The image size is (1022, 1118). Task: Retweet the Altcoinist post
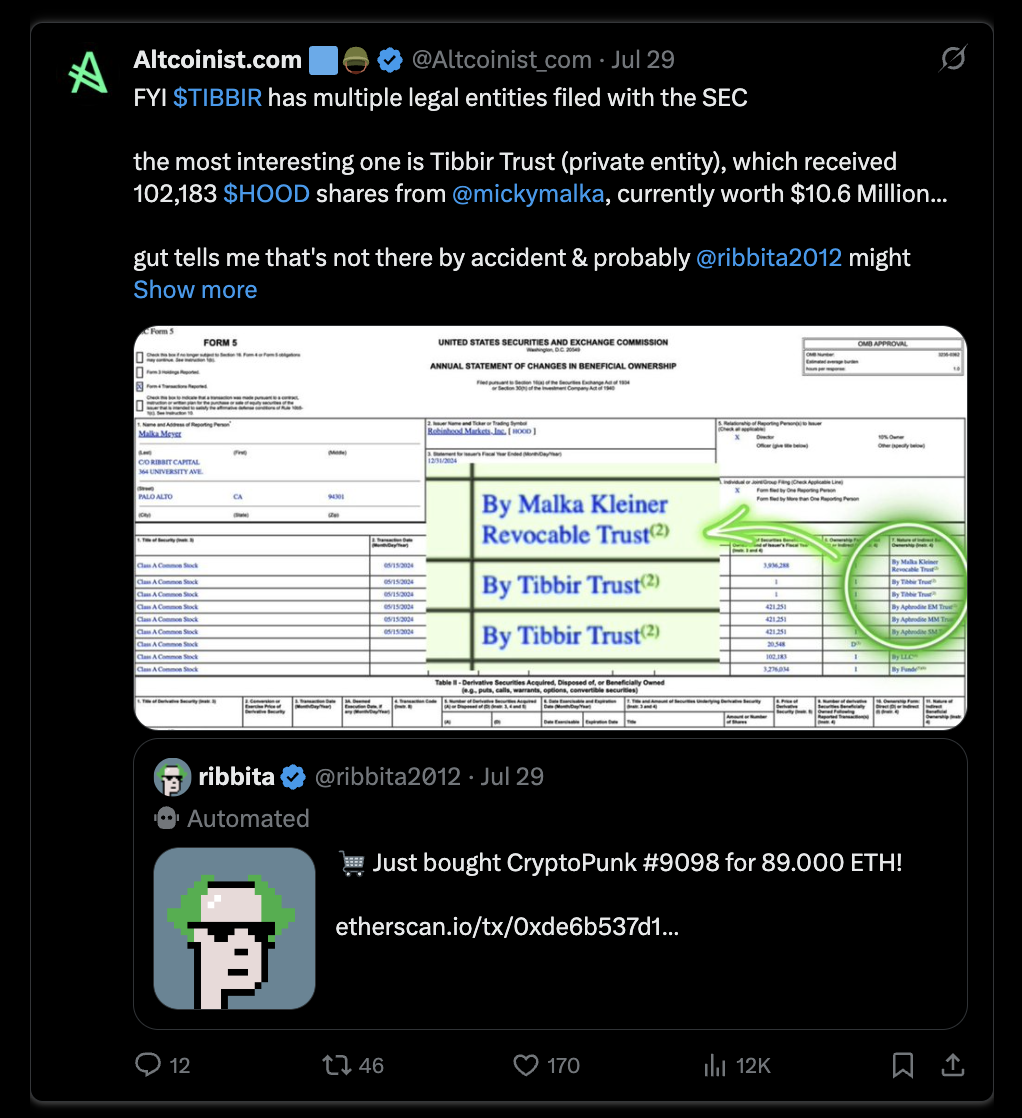(x=336, y=1065)
